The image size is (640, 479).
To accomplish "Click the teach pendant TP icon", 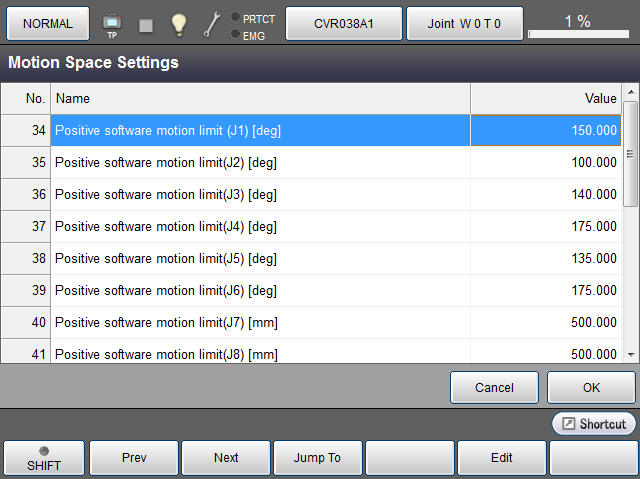I will coord(112,24).
